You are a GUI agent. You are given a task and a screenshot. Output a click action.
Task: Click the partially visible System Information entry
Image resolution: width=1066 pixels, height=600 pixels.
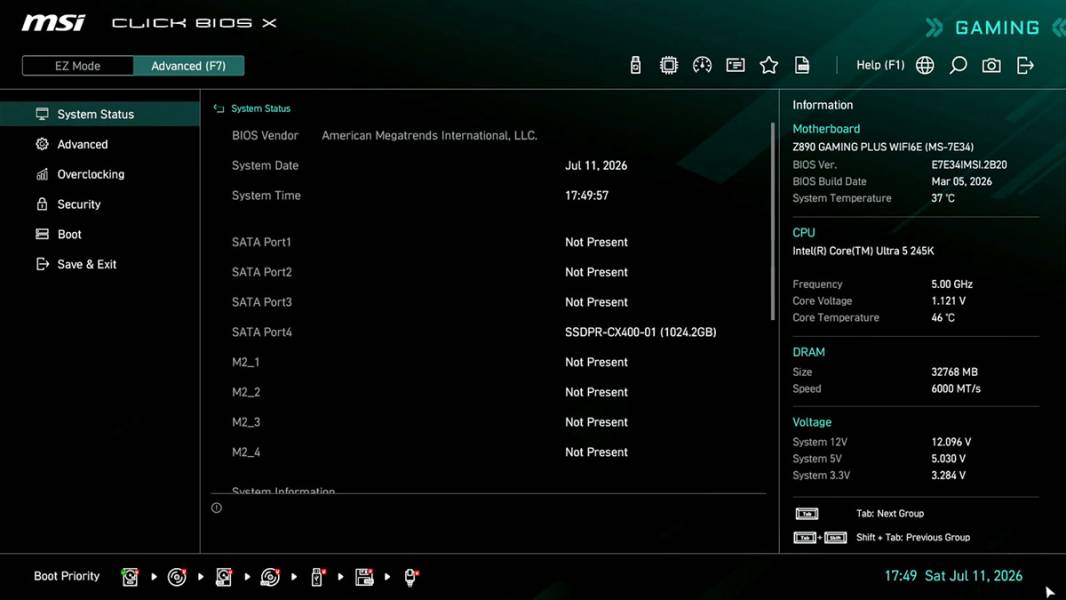[283, 490]
